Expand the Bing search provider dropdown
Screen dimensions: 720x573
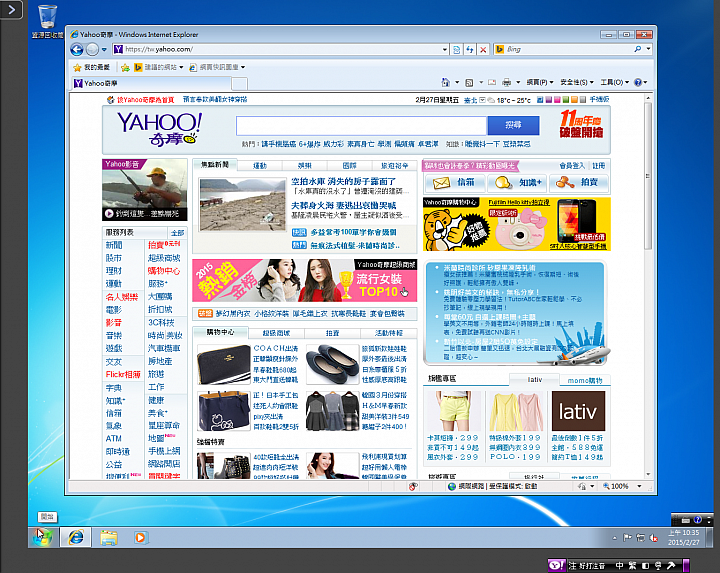(648, 49)
